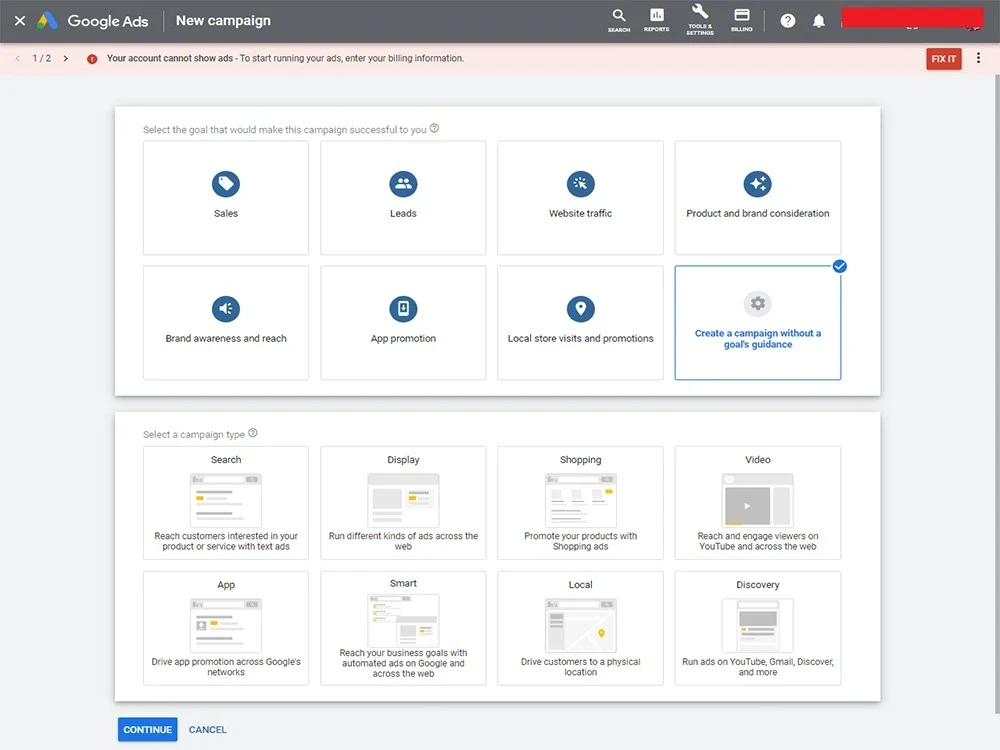Viewport: 1000px width, 750px height.
Task: Go to next notification arrow
Action: (66, 58)
